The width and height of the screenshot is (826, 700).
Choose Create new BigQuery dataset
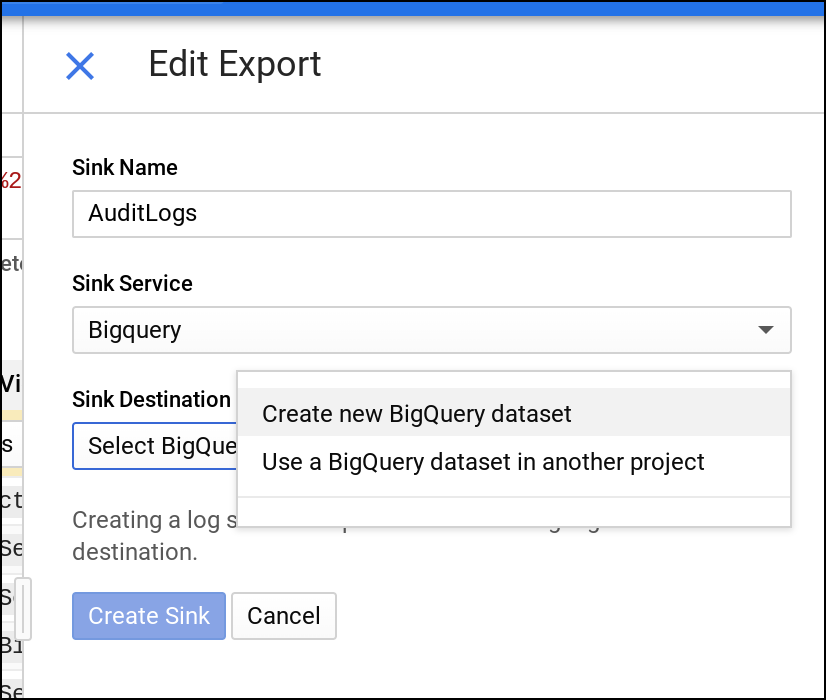pyautogui.click(x=514, y=413)
